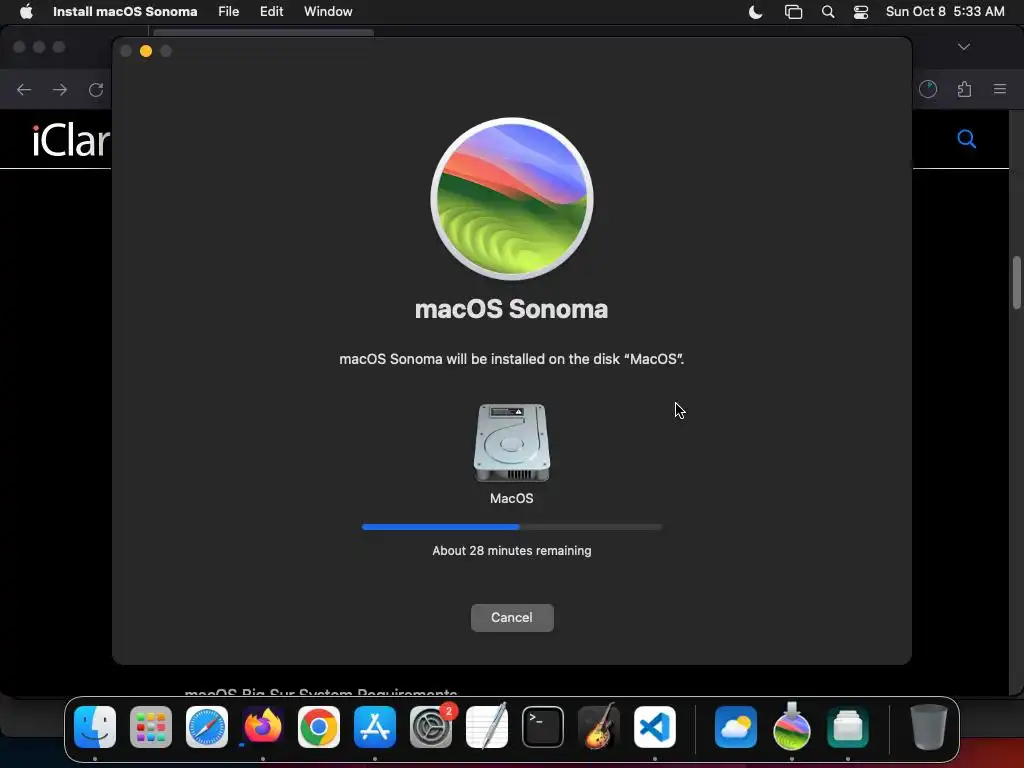The width and height of the screenshot is (1024, 768).
Task: Click the date and time in menu bar
Action: pyautogui.click(x=945, y=11)
